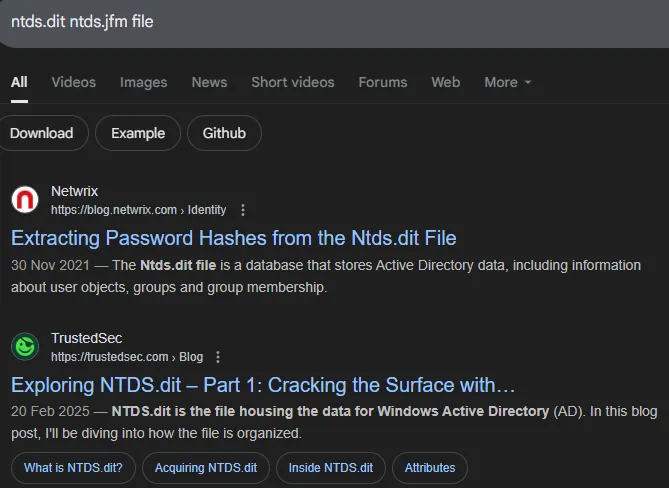The image size is (669, 488).
Task: Expand the More search filter dropdown
Action: [508, 82]
